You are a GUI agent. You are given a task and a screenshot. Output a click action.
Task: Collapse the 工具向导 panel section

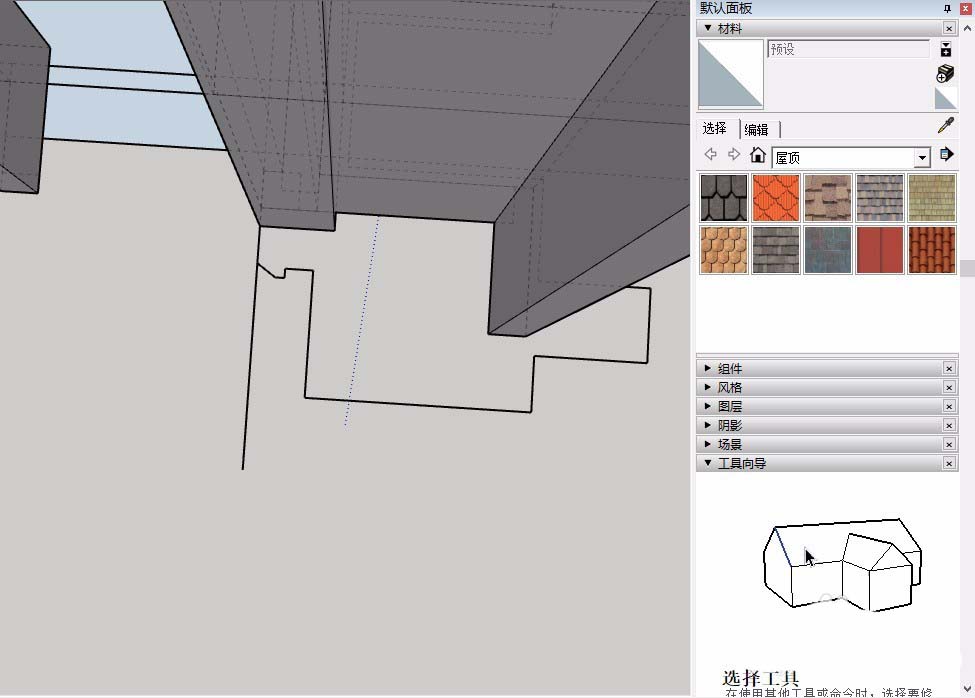(x=708, y=463)
